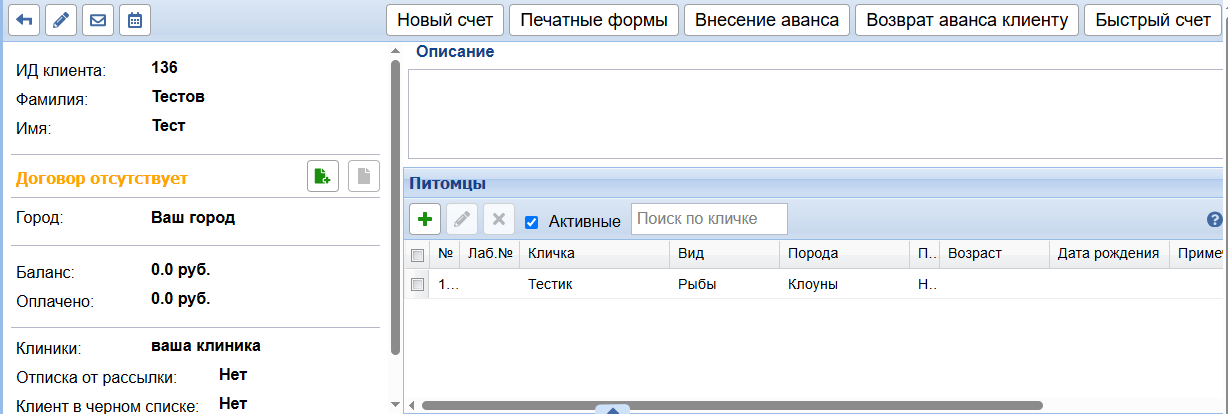This screenshot has width=1228, height=414.
Task: Click the green add contract document icon
Action: tap(322, 176)
